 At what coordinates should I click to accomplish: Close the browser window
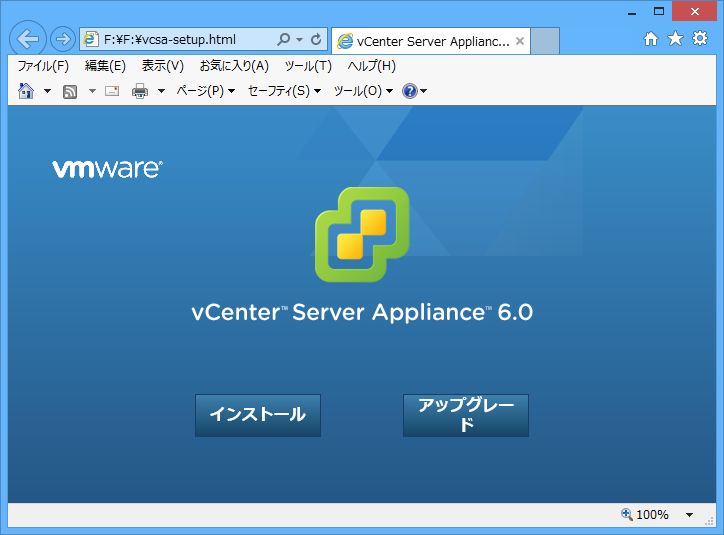point(695,12)
